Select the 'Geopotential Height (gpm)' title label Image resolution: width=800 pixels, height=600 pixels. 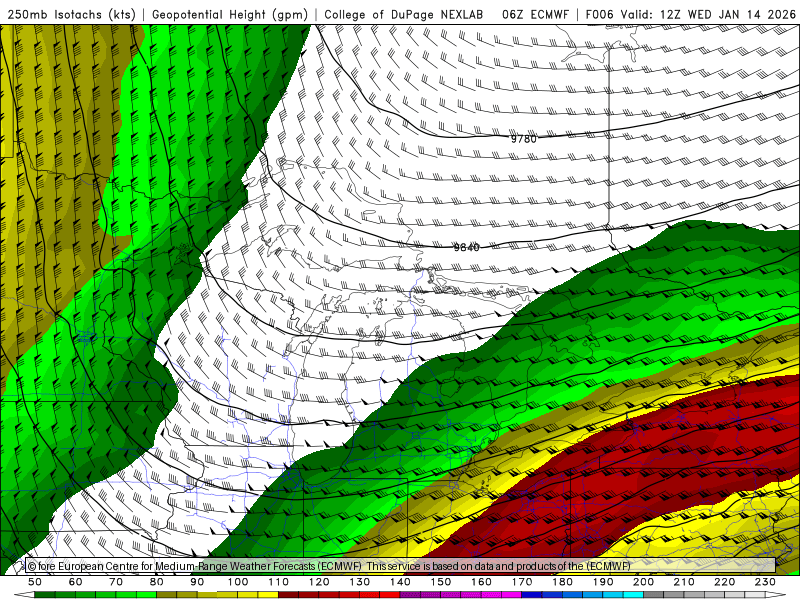pos(230,15)
